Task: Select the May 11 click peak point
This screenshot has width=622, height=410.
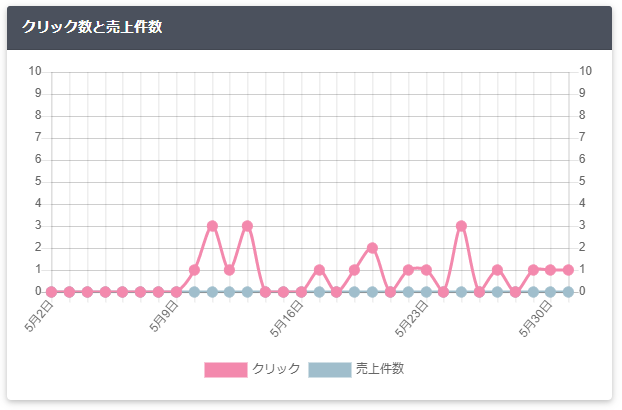Action: [x=212, y=226]
